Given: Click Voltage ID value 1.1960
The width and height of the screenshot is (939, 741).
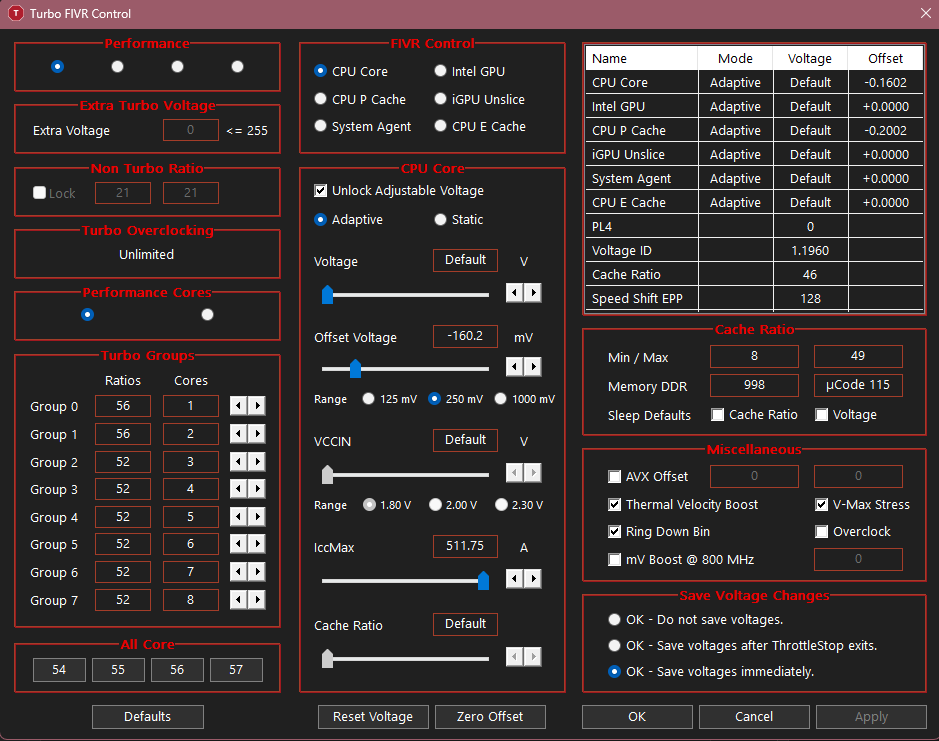Looking at the screenshot, I should tap(810, 250).
